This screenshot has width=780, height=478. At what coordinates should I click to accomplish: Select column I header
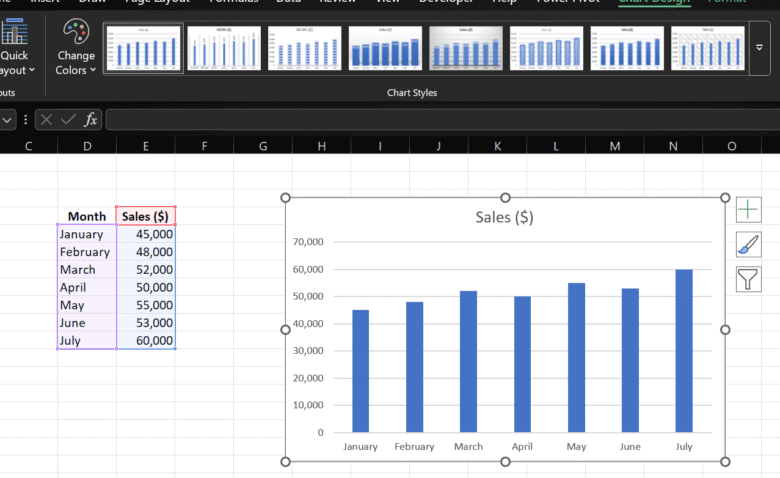tap(380, 146)
